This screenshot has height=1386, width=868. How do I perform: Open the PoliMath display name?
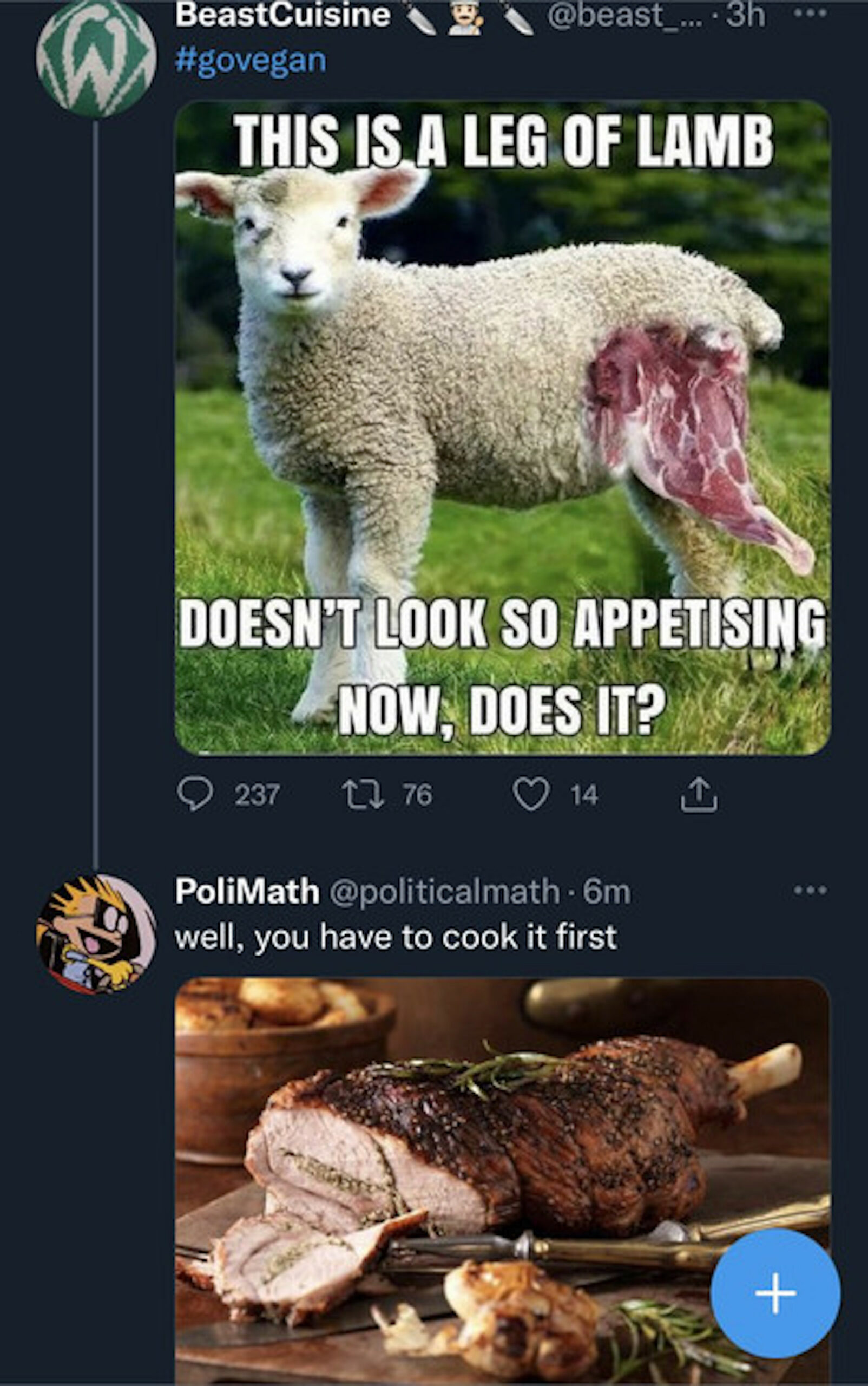pos(247,892)
